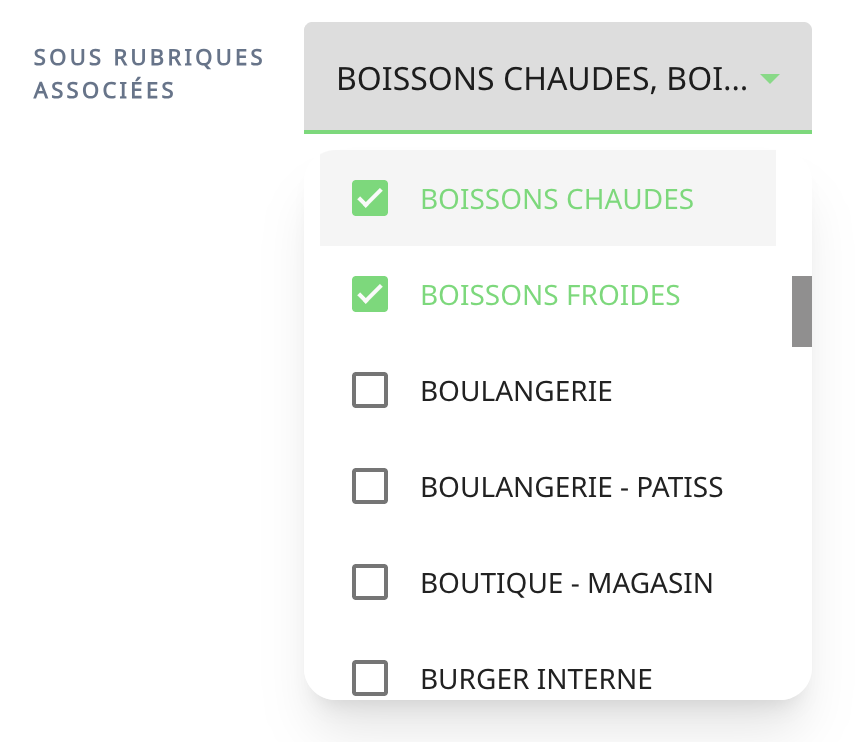Enable the BOULANGERIE - PATISS checkbox
Screen dimensions: 862x742
370,486
